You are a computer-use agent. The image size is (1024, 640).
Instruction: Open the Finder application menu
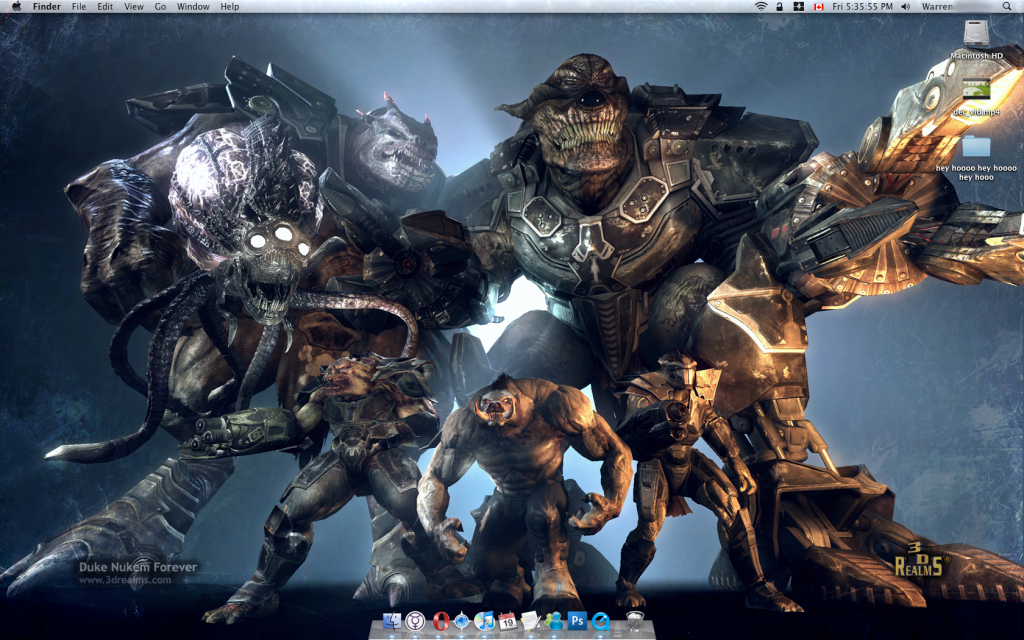pos(46,7)
